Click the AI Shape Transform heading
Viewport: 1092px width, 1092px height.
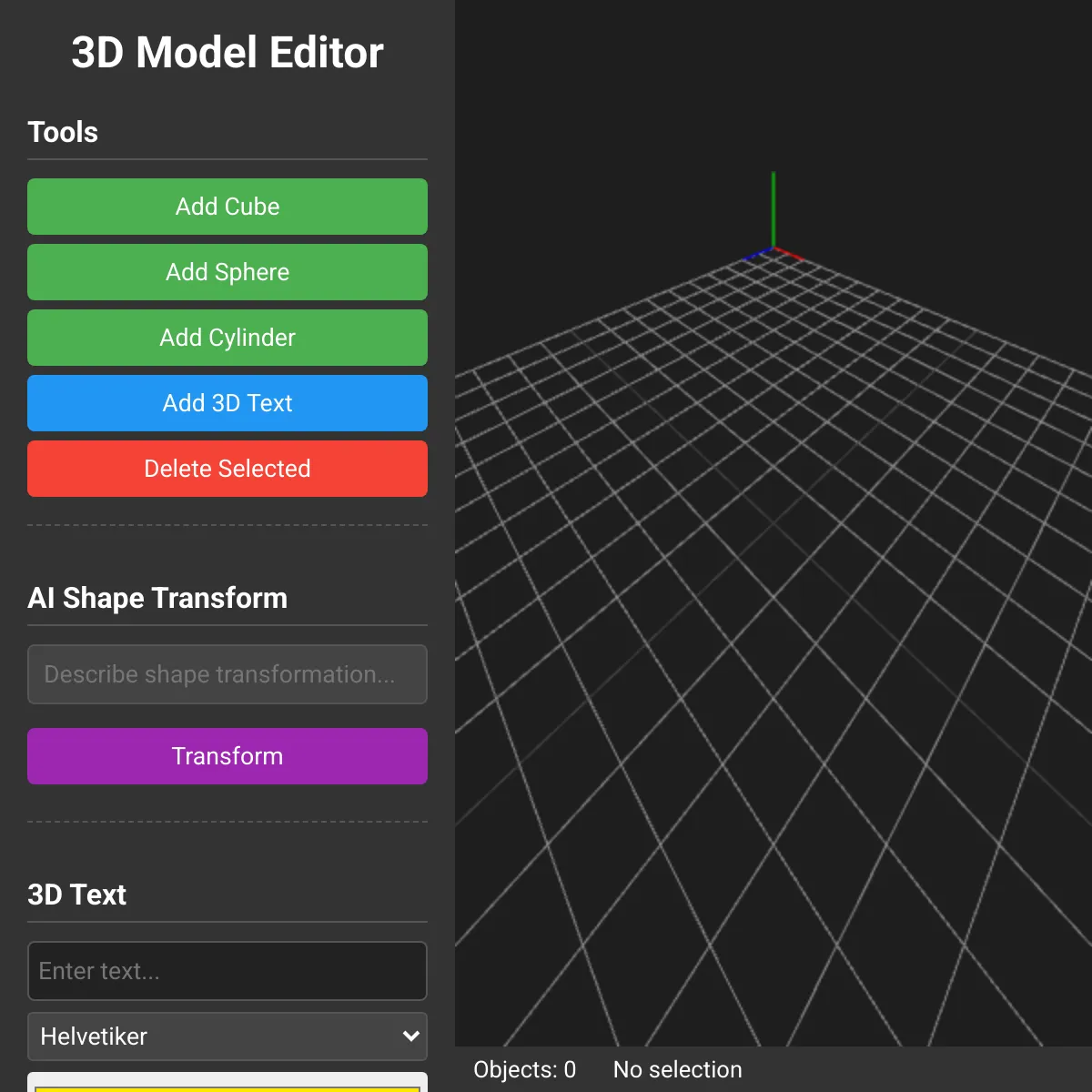[x=157, y=598]
